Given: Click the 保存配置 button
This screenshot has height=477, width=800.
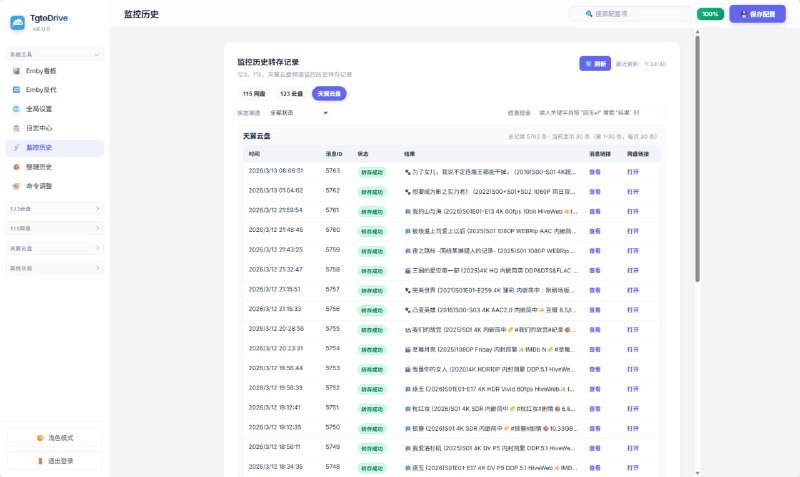Looking at the screenshot, I should (757, 14).
